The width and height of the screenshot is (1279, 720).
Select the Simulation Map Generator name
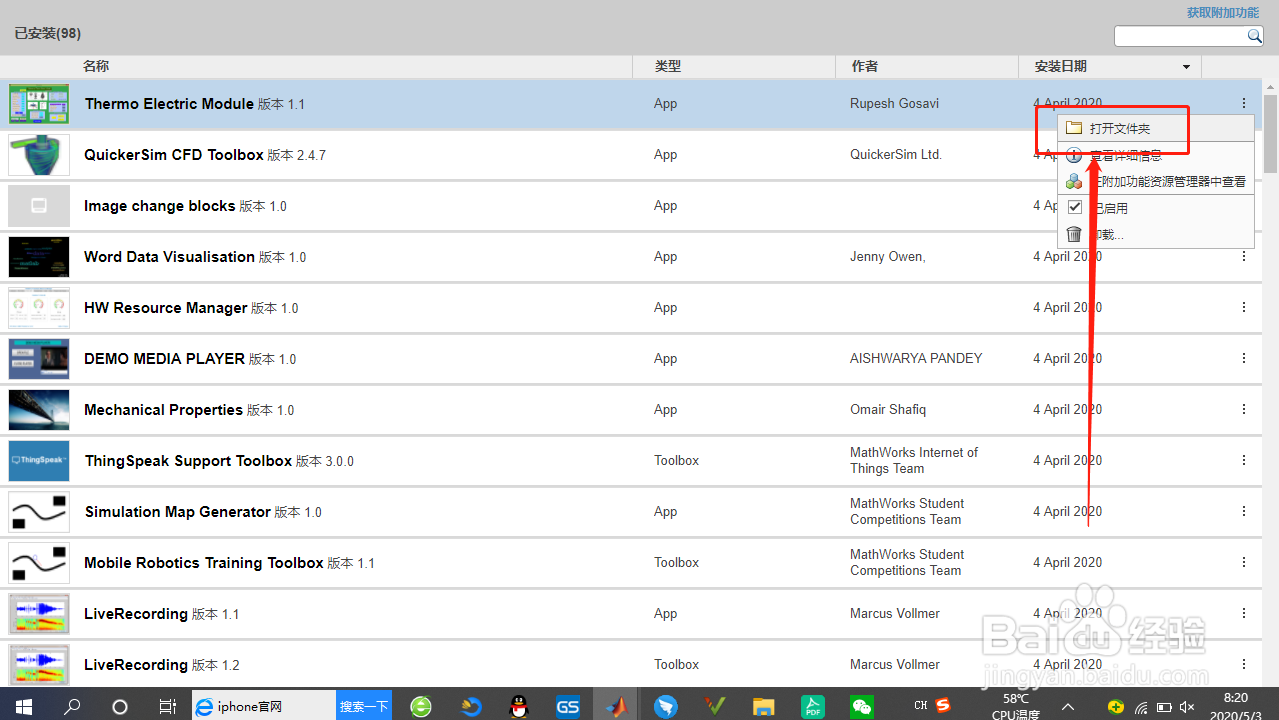178,512
